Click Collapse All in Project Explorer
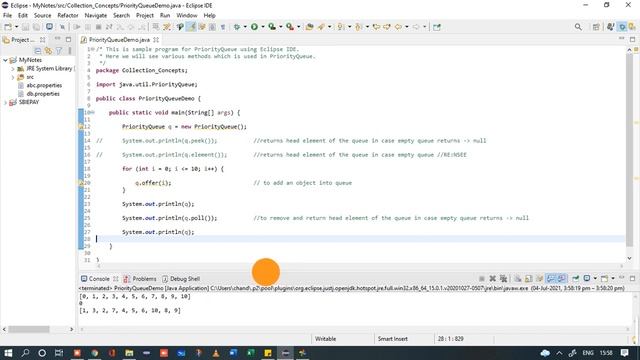Viewport: 640px width, 360px height. (37, 51)
